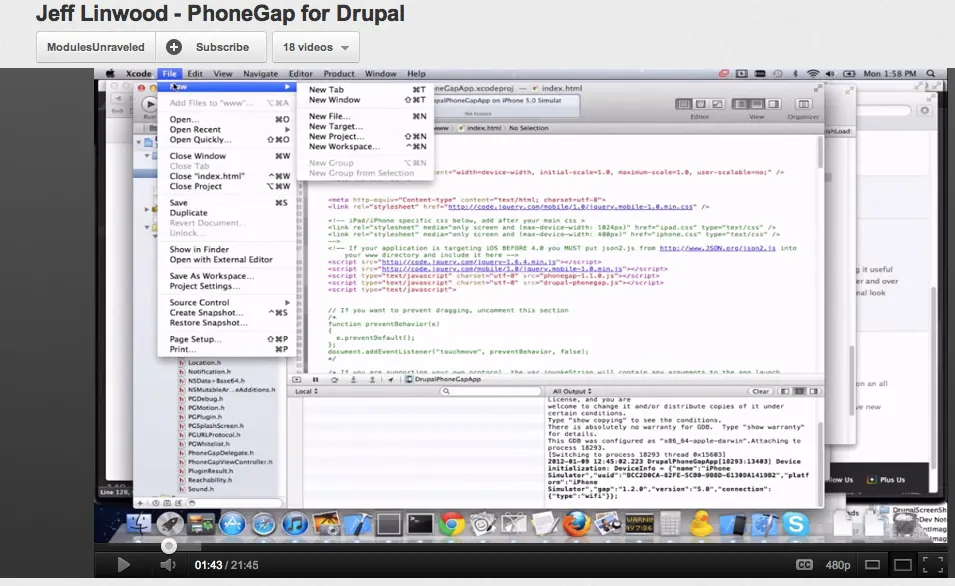Play the video
955x586 pixels.
coord(123,565)
